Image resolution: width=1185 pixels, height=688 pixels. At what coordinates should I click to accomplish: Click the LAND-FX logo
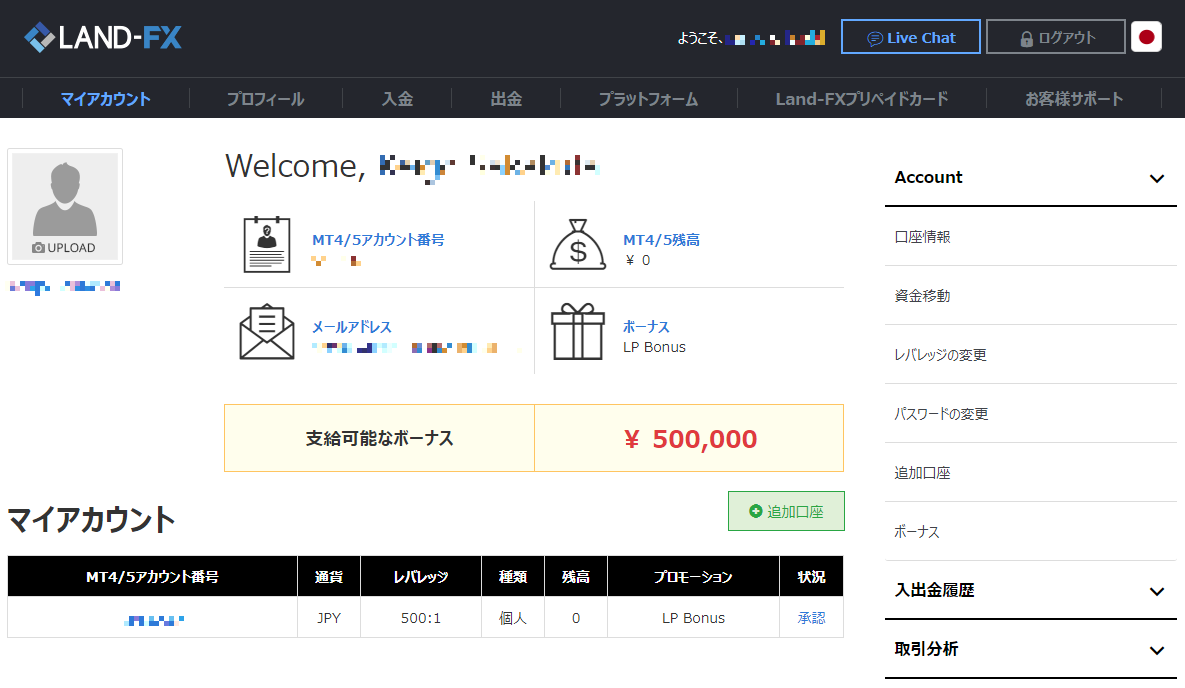(103, 38)
